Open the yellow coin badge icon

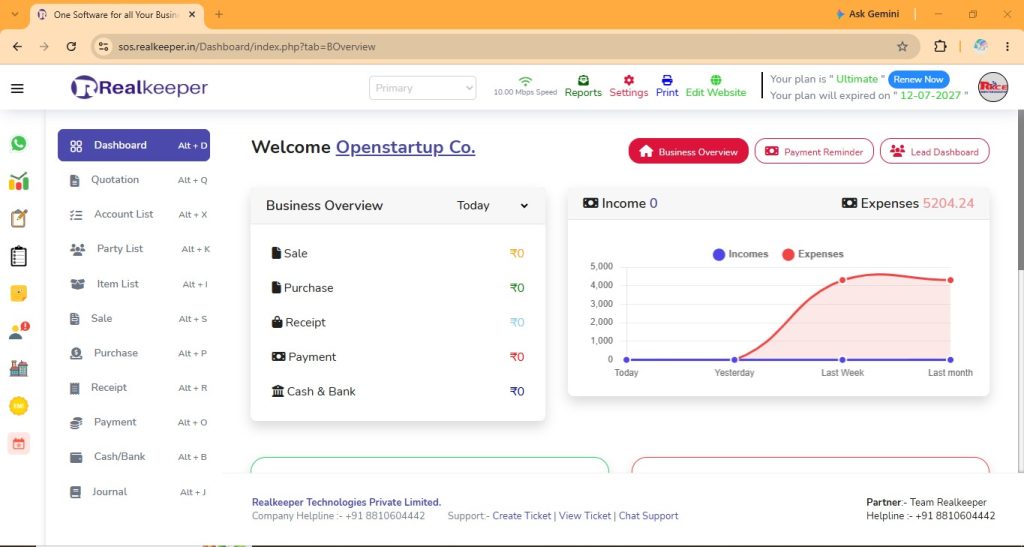(x=19, y=406)
